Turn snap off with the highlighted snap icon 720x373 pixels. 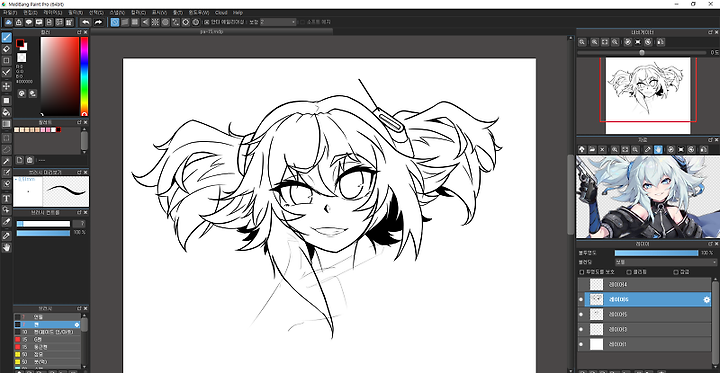pos(115,22)
